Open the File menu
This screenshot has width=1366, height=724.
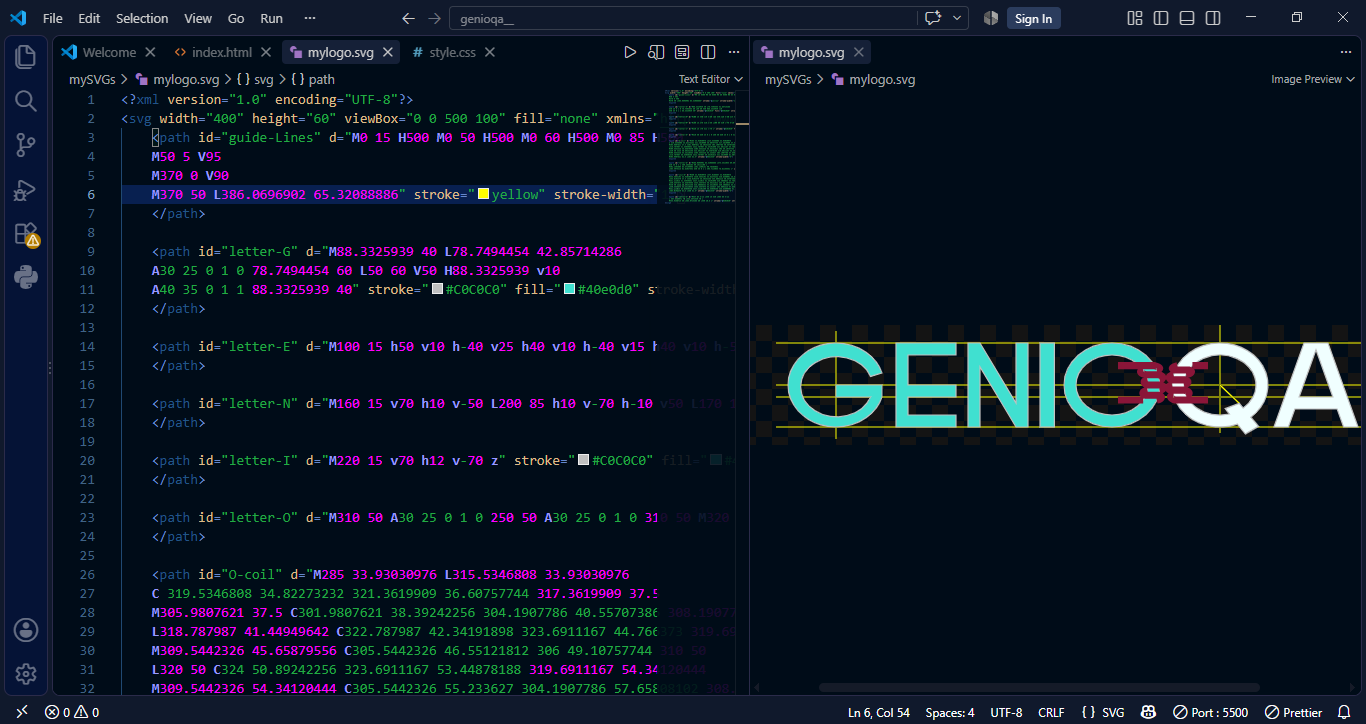[53, 18]
